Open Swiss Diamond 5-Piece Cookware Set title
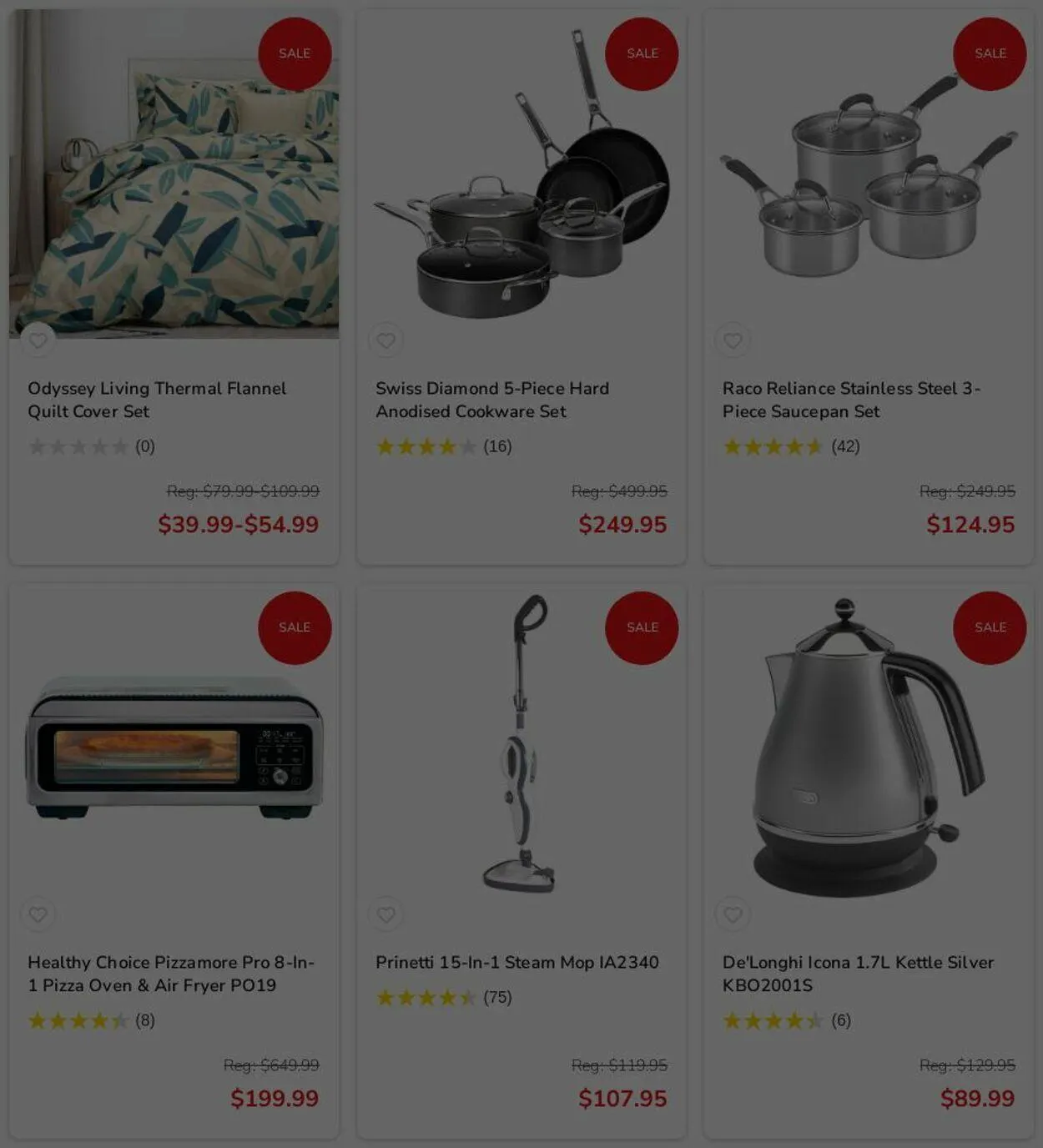 click(x=492, y=400)
